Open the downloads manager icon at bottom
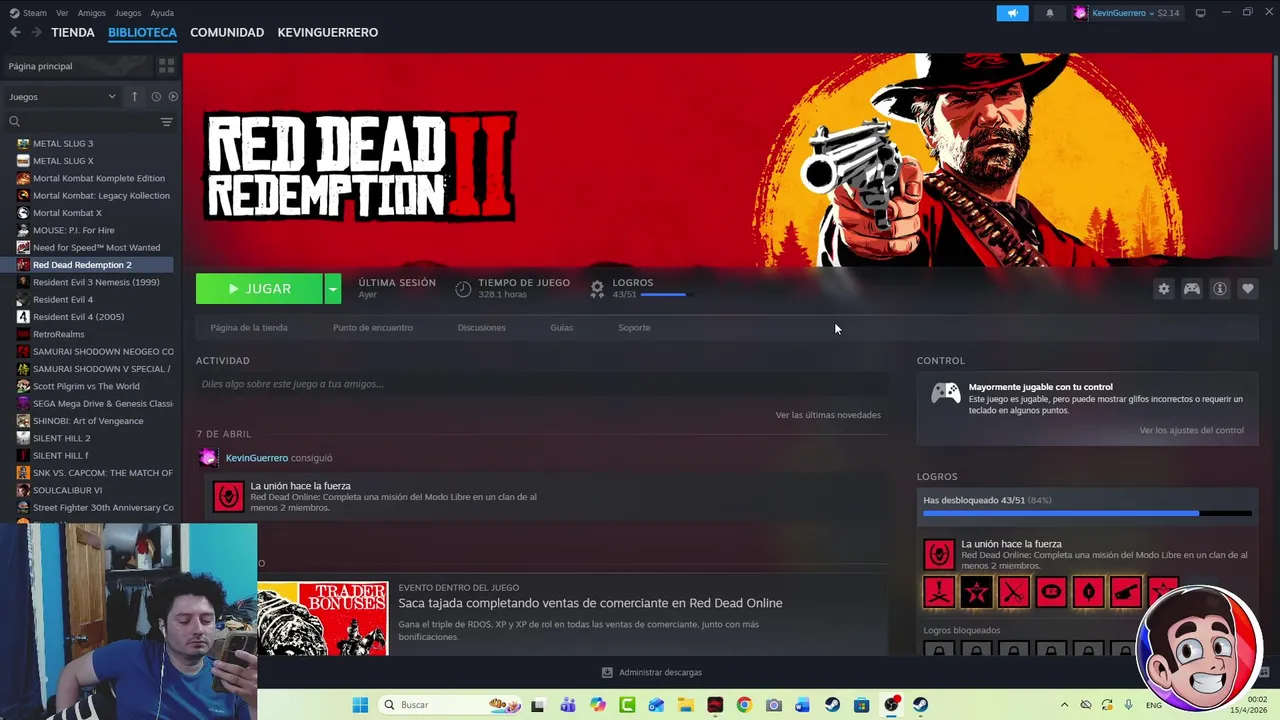 coord(607,672)
